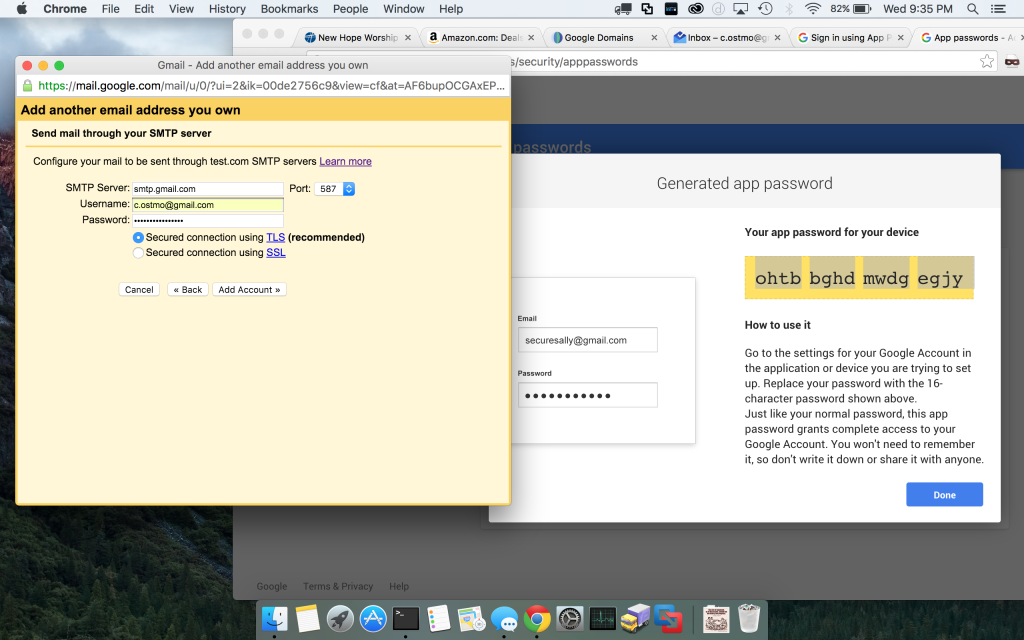Screen dimensions: 1024x640
Task: Click the Chrome icon in dock
Action: coord(537,618)
